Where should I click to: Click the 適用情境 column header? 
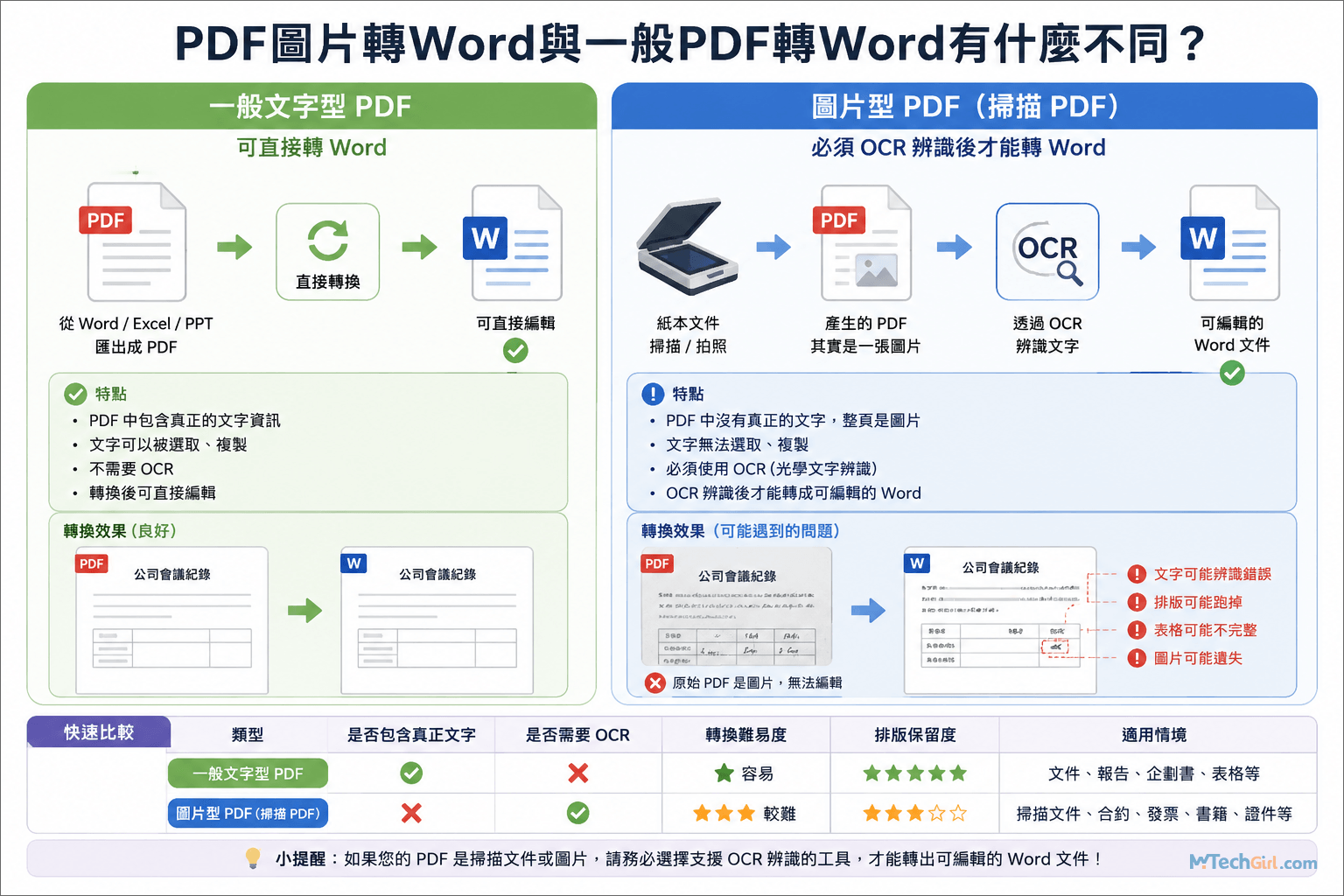click(1154, 735)
